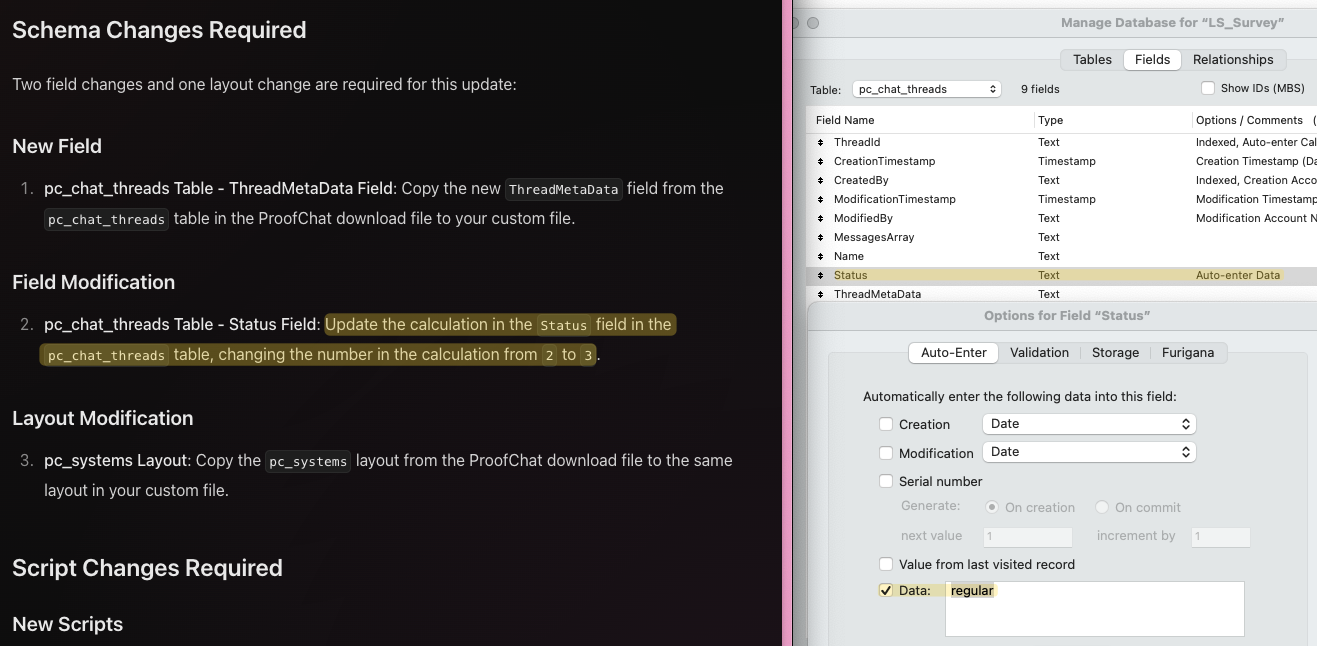This screenshot has width=1317, height=646.
Task: Click reorder handle beside ModificationTimestamp field
Action: [x=821, y=200]
